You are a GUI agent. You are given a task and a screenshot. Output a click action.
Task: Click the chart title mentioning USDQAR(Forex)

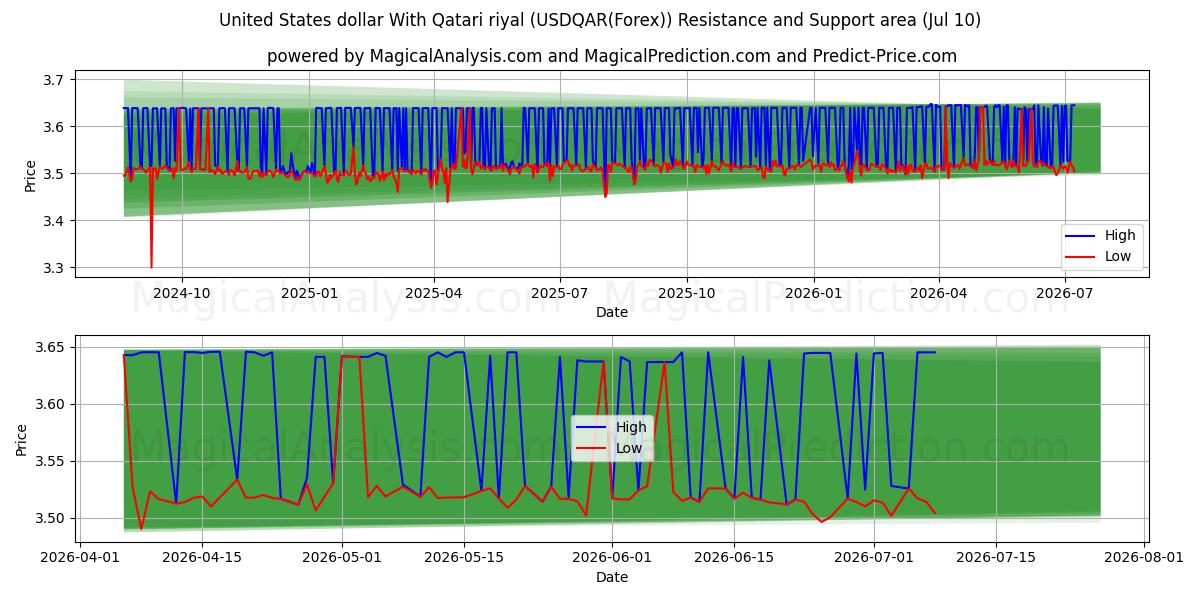pos(600,20)
